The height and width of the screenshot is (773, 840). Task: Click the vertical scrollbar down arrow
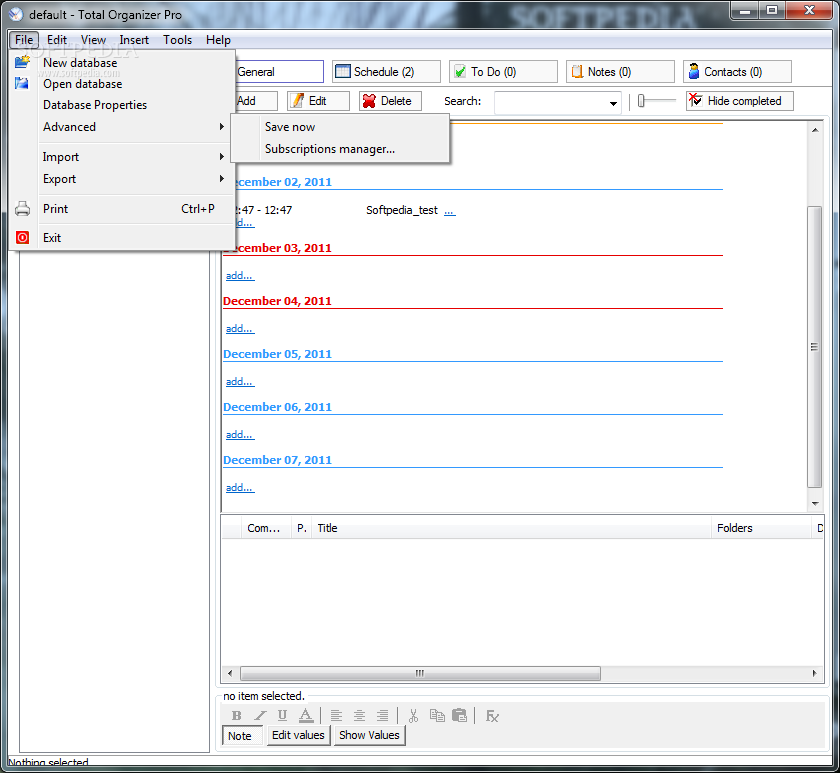pos(815,504)
